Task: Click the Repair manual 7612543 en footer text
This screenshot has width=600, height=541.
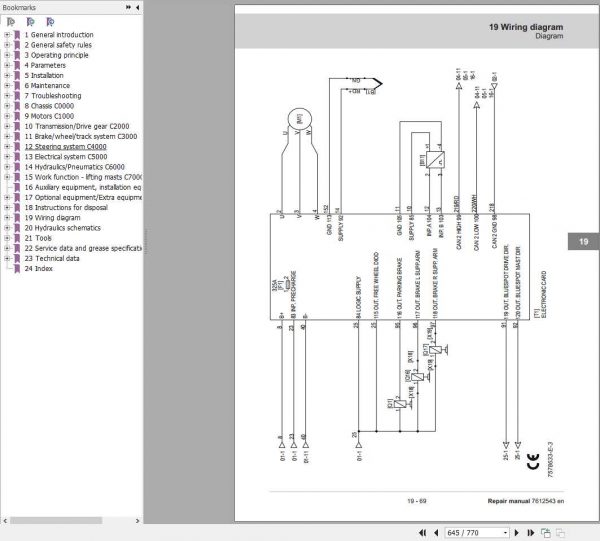Action: pos(526,501)
